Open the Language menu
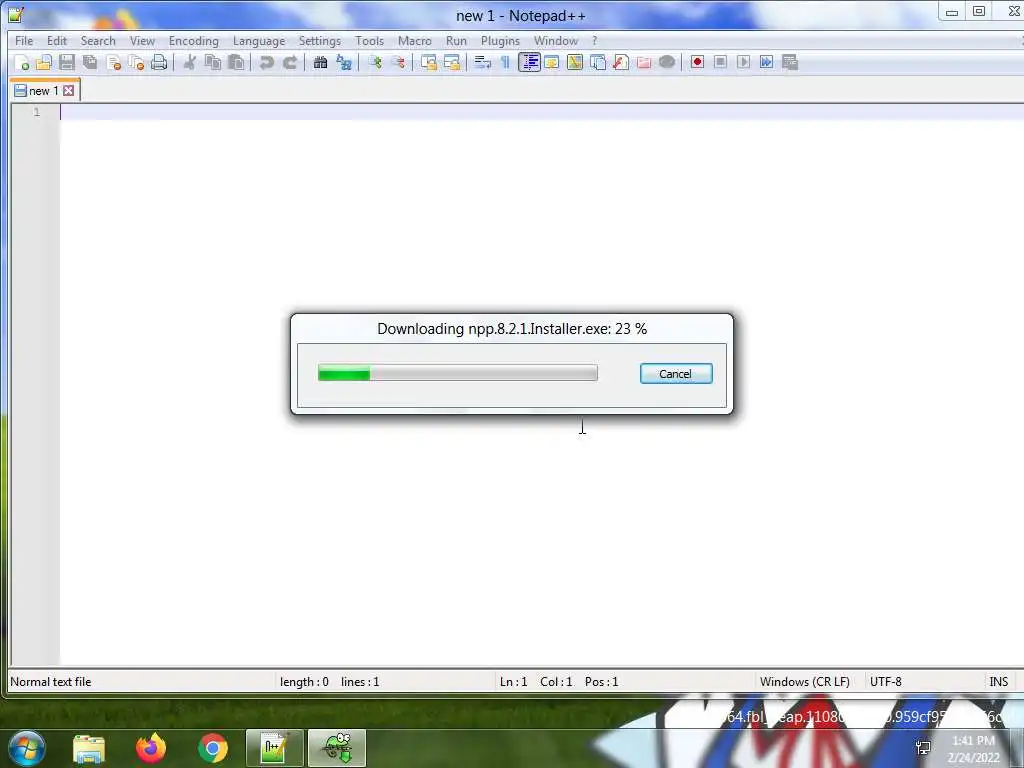Viewport: 1024px width, 768px height. [x=259, y=40]
